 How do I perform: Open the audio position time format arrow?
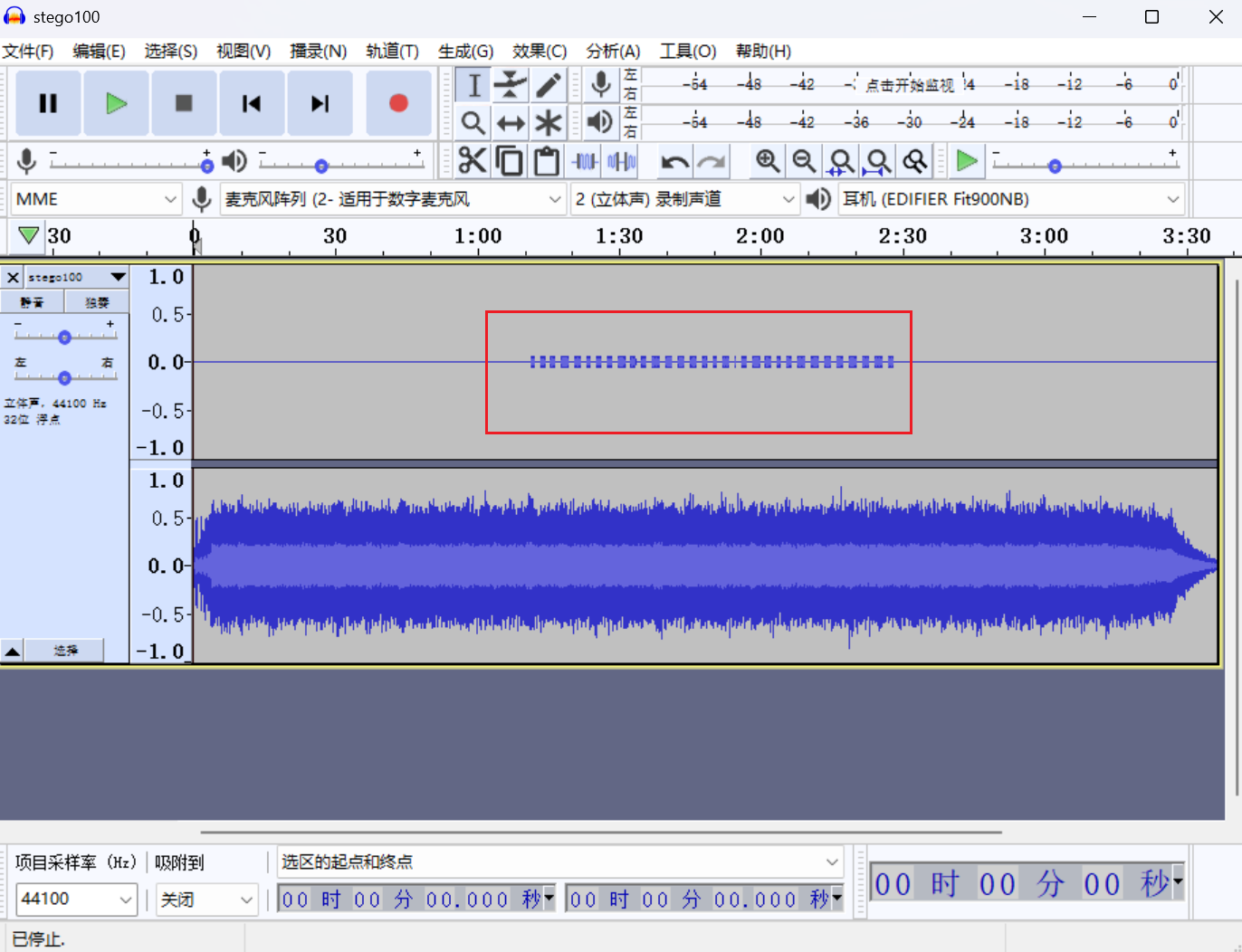click(x=1177, y=882)
